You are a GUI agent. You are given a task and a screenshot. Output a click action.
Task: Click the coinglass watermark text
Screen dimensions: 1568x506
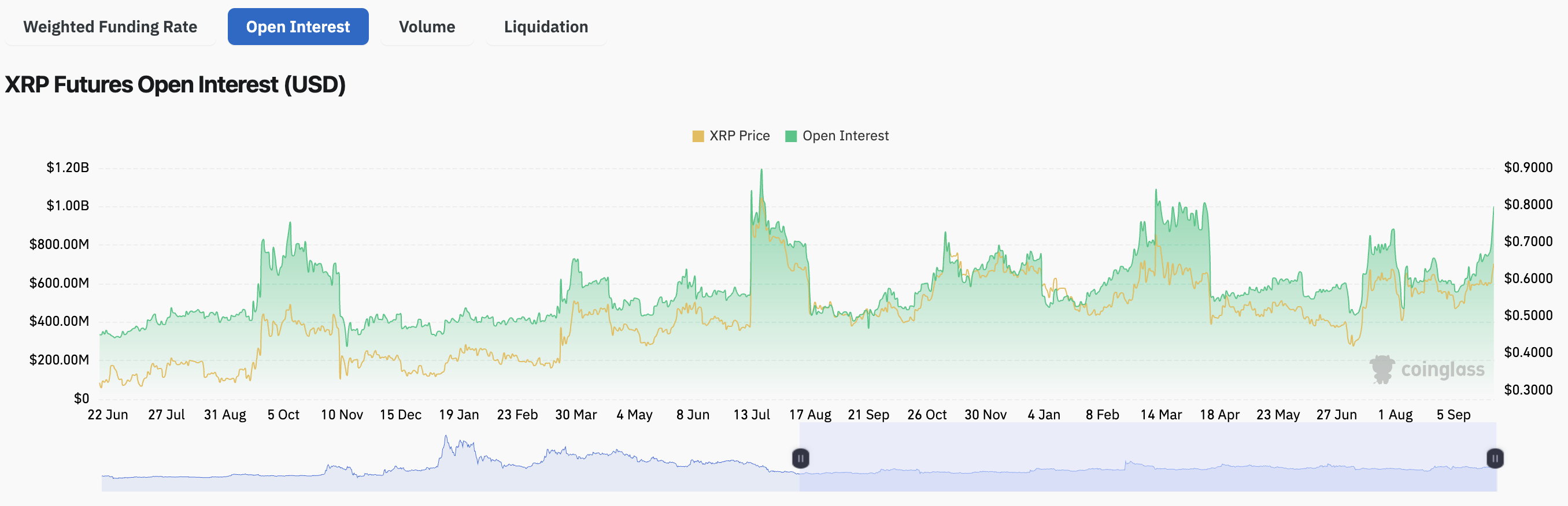pos(1442,369)
